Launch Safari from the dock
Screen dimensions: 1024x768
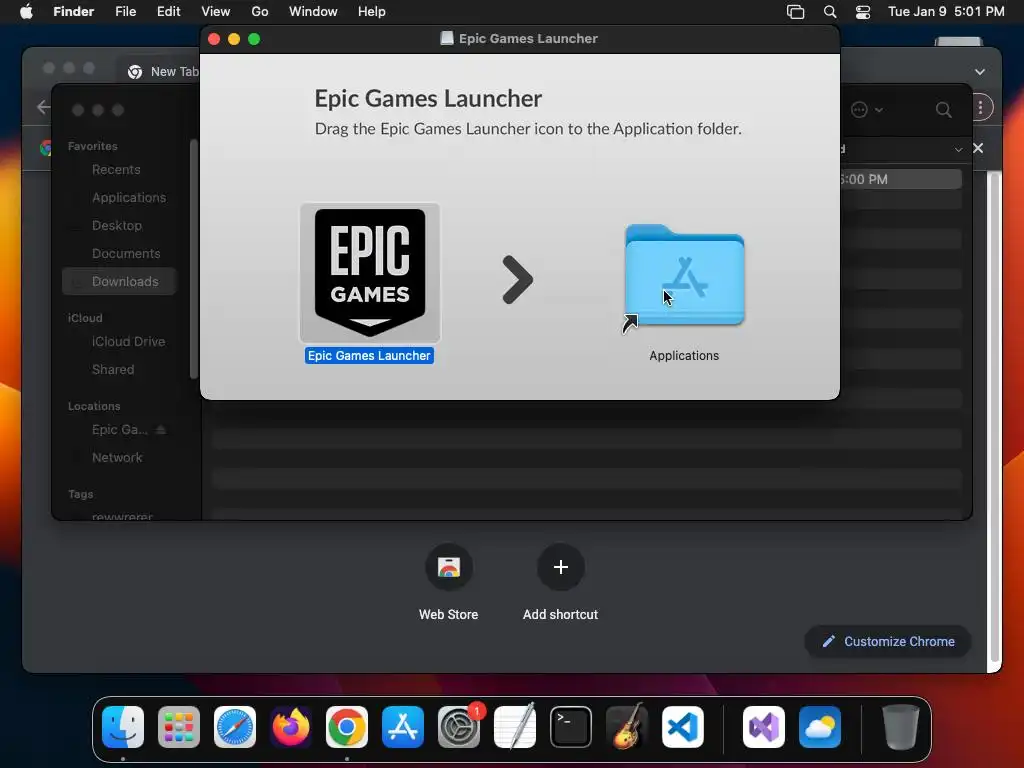pyautogui.click(x=235, y=727)
